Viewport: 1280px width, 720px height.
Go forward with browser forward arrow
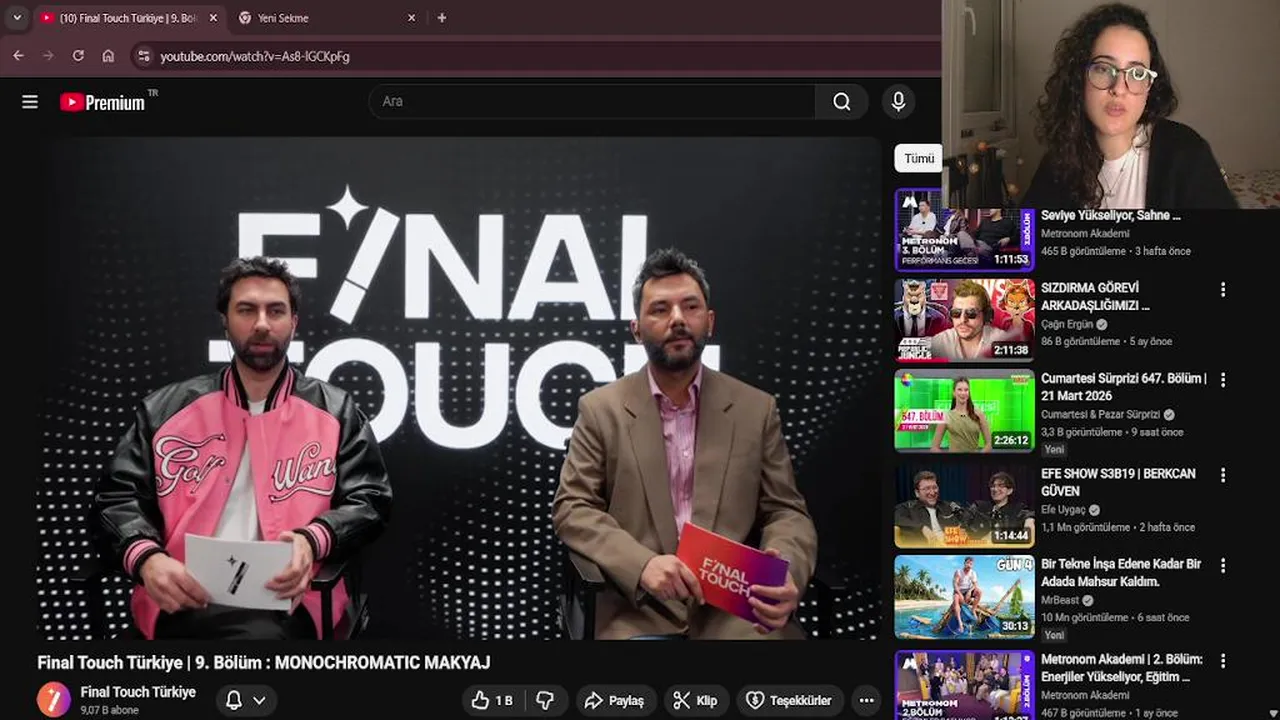[x=48, y=56]
